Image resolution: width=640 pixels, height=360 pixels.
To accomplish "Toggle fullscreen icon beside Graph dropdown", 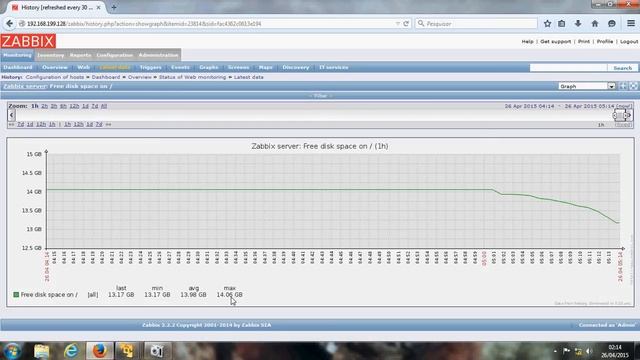I will click(633, 86).
